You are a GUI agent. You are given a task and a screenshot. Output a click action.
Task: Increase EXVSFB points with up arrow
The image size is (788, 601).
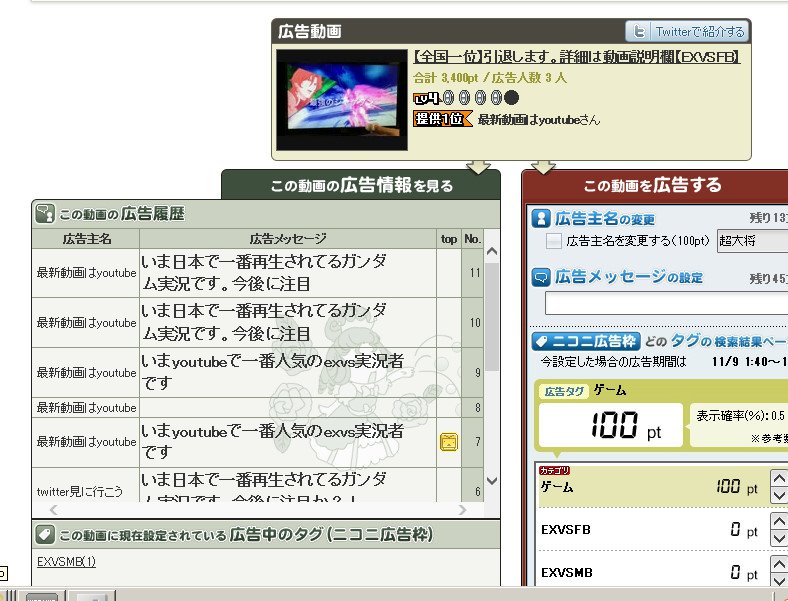pyautogui.click(x=779, y=522)
